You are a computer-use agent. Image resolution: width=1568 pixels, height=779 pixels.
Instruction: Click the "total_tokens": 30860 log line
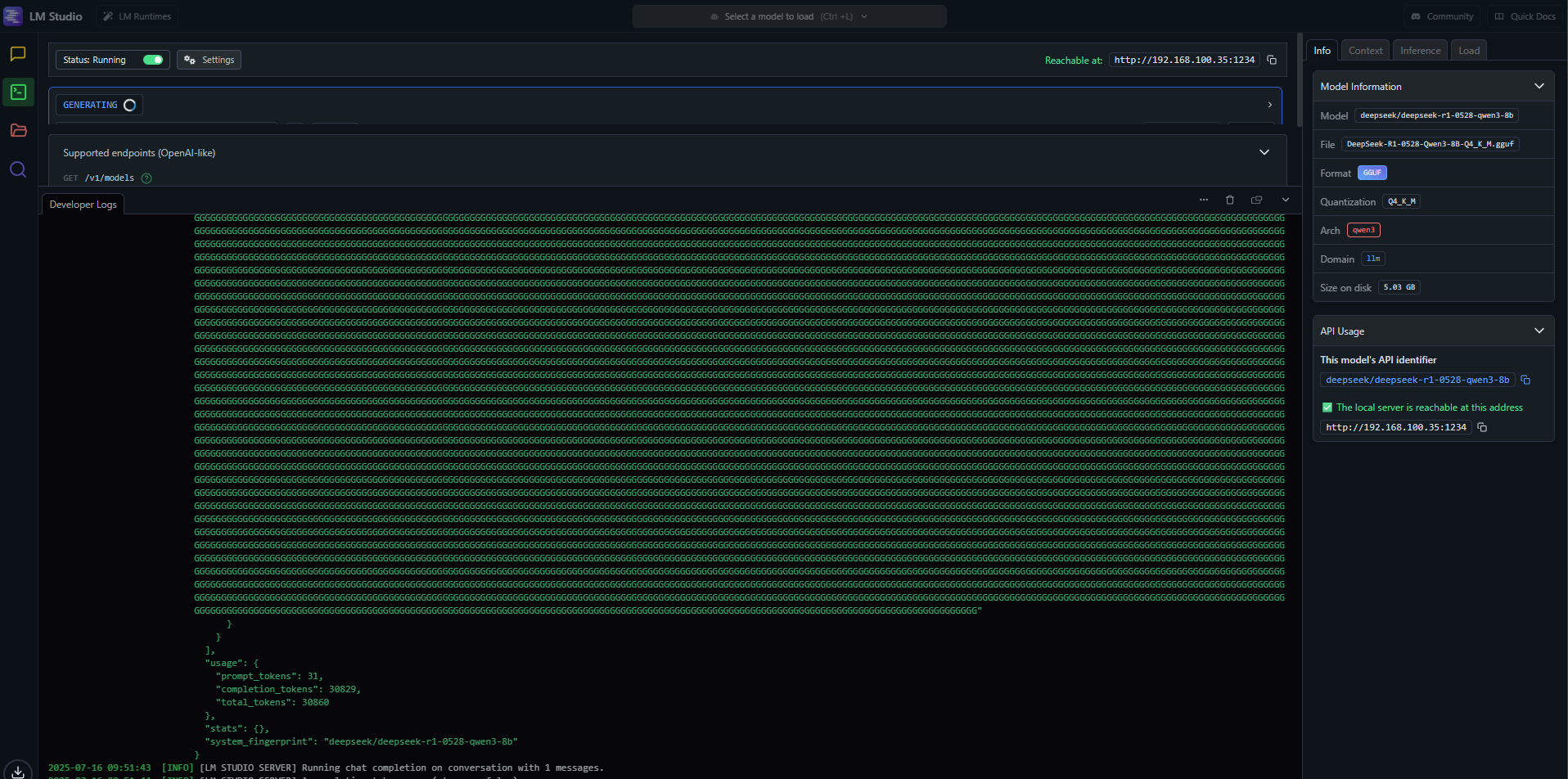click(273, 702)
